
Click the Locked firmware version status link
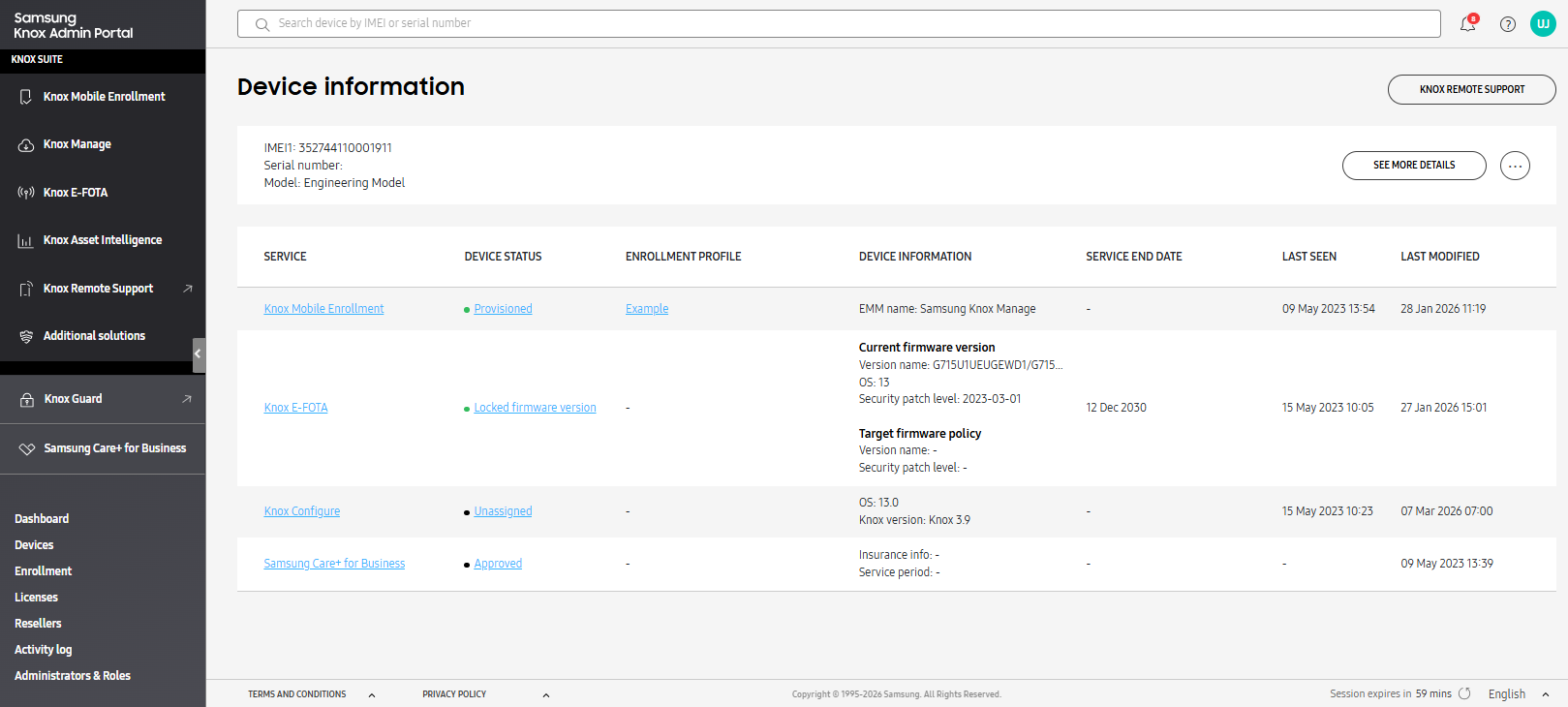click(535, 408)
